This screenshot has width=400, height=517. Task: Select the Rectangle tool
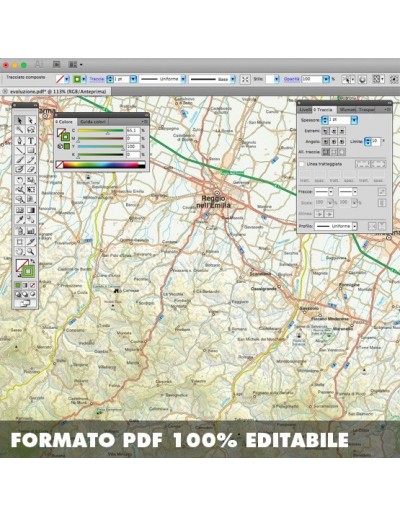(31, 150)
